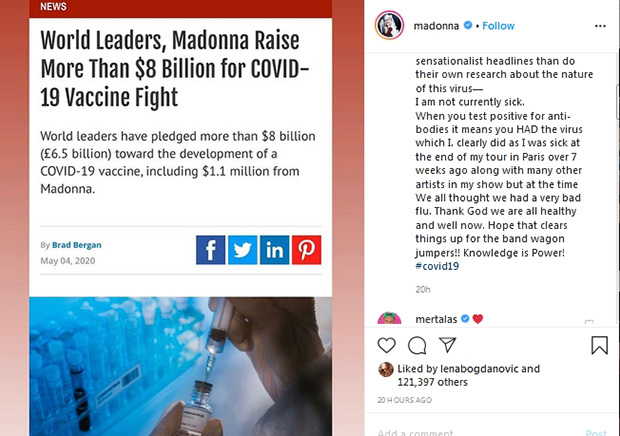This screenshot has width=620, height=436.
Task: Click the NEWS category tab
Action: 54,6
